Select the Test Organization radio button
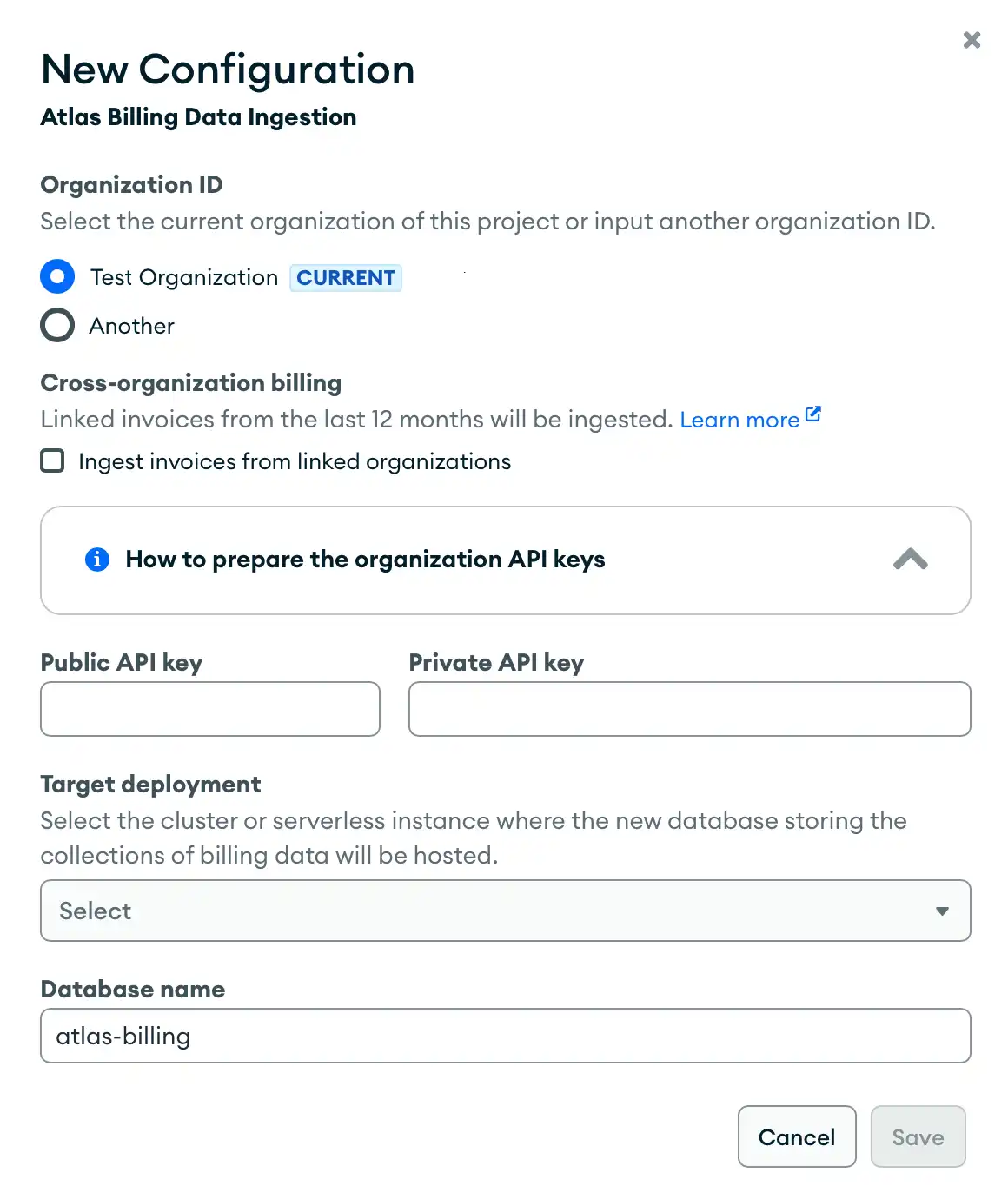 coord(56,276)
